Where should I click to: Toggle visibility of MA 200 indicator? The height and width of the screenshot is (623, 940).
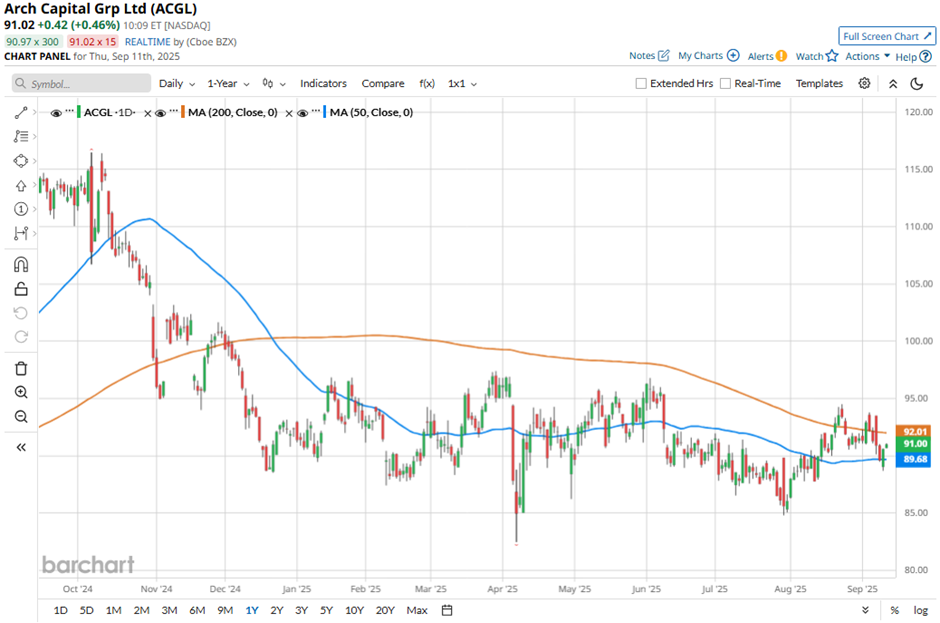coord(160,113)
